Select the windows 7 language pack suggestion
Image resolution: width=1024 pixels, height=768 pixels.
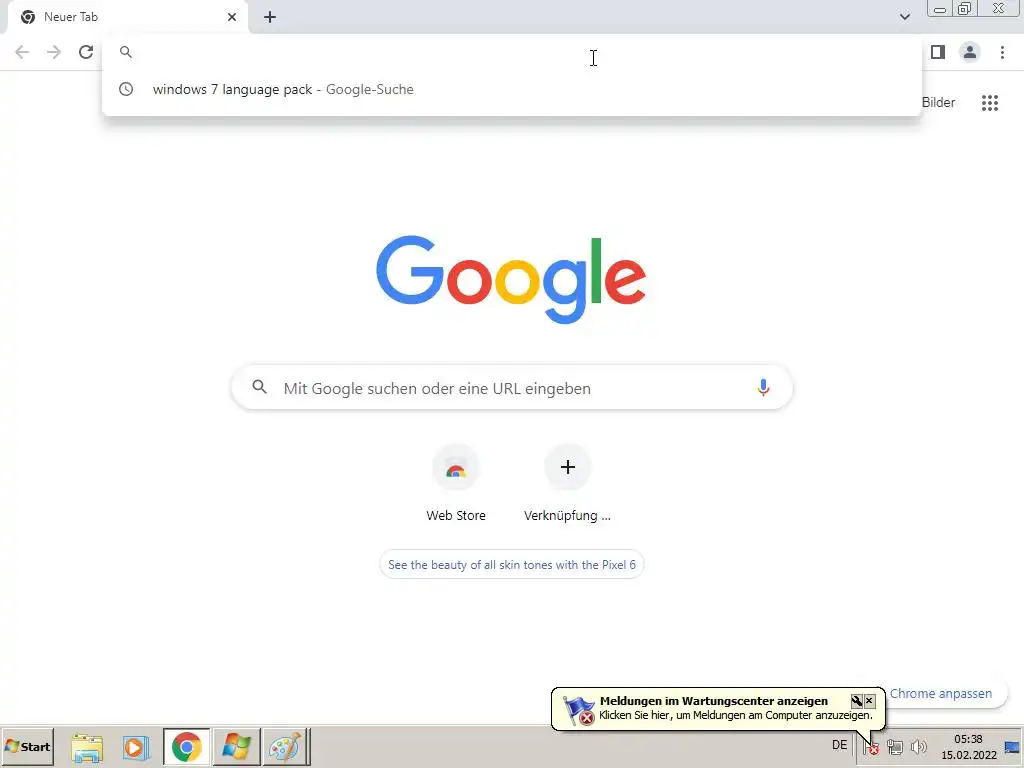point(511,89)
